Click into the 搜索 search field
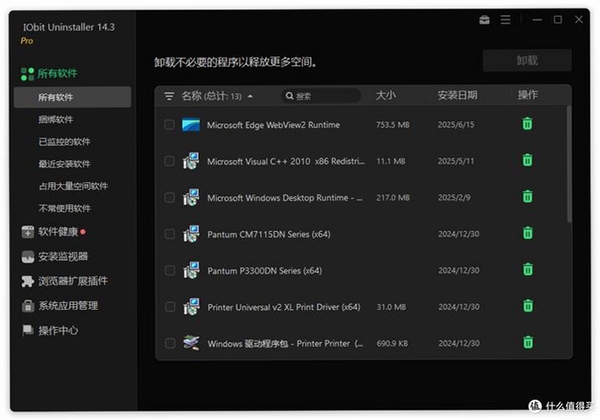 (x=321, y=96)
